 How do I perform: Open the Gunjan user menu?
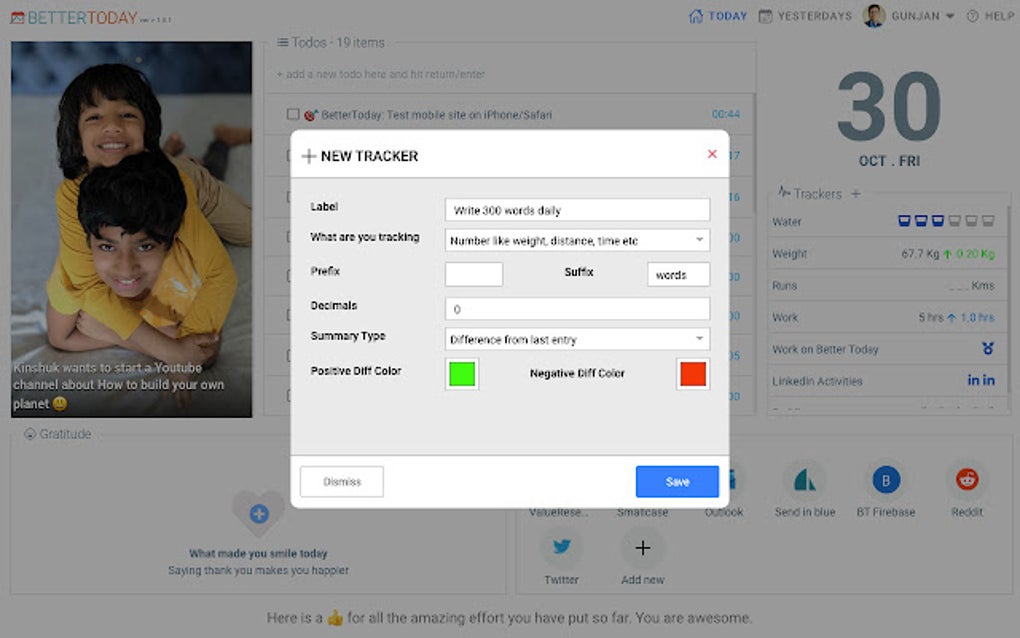(909, 16)
